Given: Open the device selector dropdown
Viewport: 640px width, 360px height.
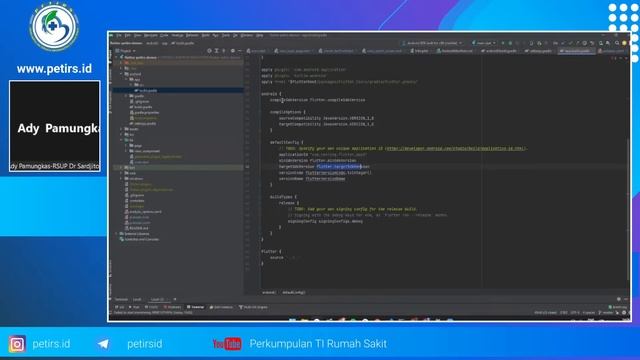Looking at the screenshot, I should coord(433,43).
